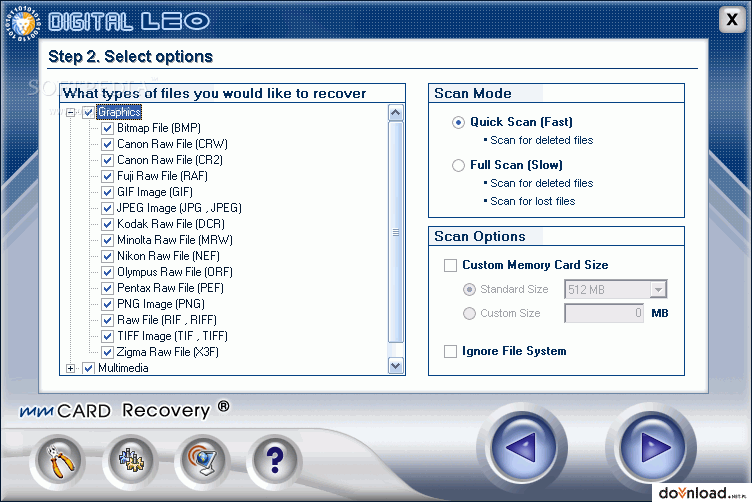The width and height of the screenshot is (752, 502).
Task: Select the PNG Image (PNG) label
Action: 161,304
